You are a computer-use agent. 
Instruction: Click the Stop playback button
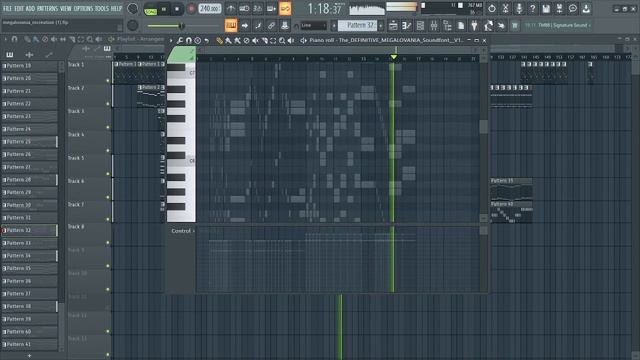tap(177, 9)
